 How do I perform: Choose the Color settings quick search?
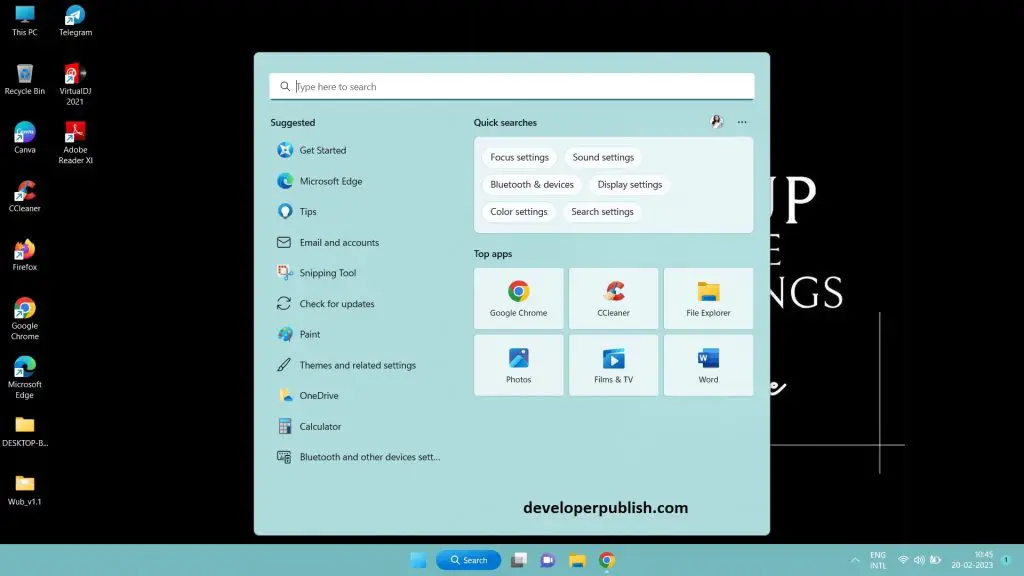point(519,212)
